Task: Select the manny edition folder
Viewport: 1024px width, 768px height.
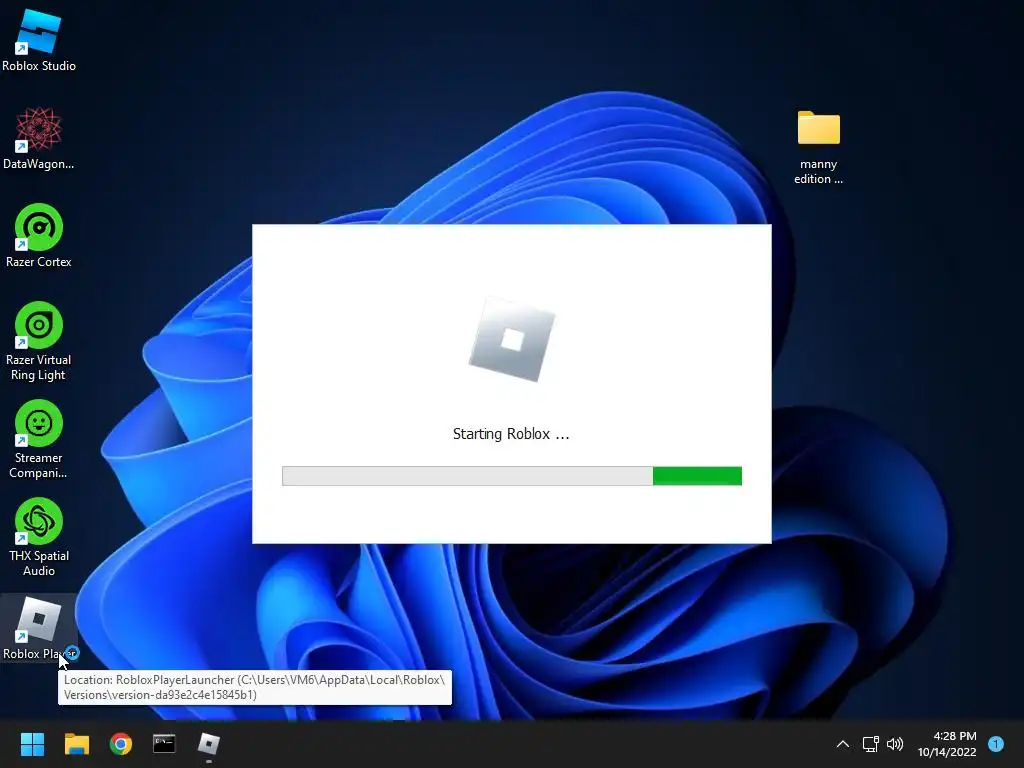Action: (818, 147)
